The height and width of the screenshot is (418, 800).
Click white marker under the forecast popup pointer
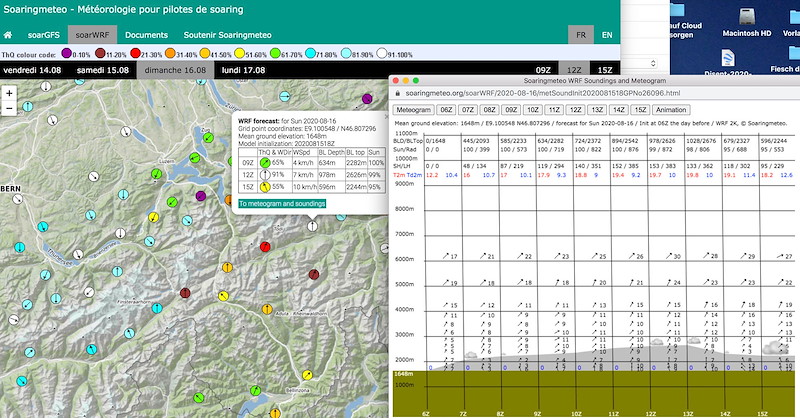312,226
